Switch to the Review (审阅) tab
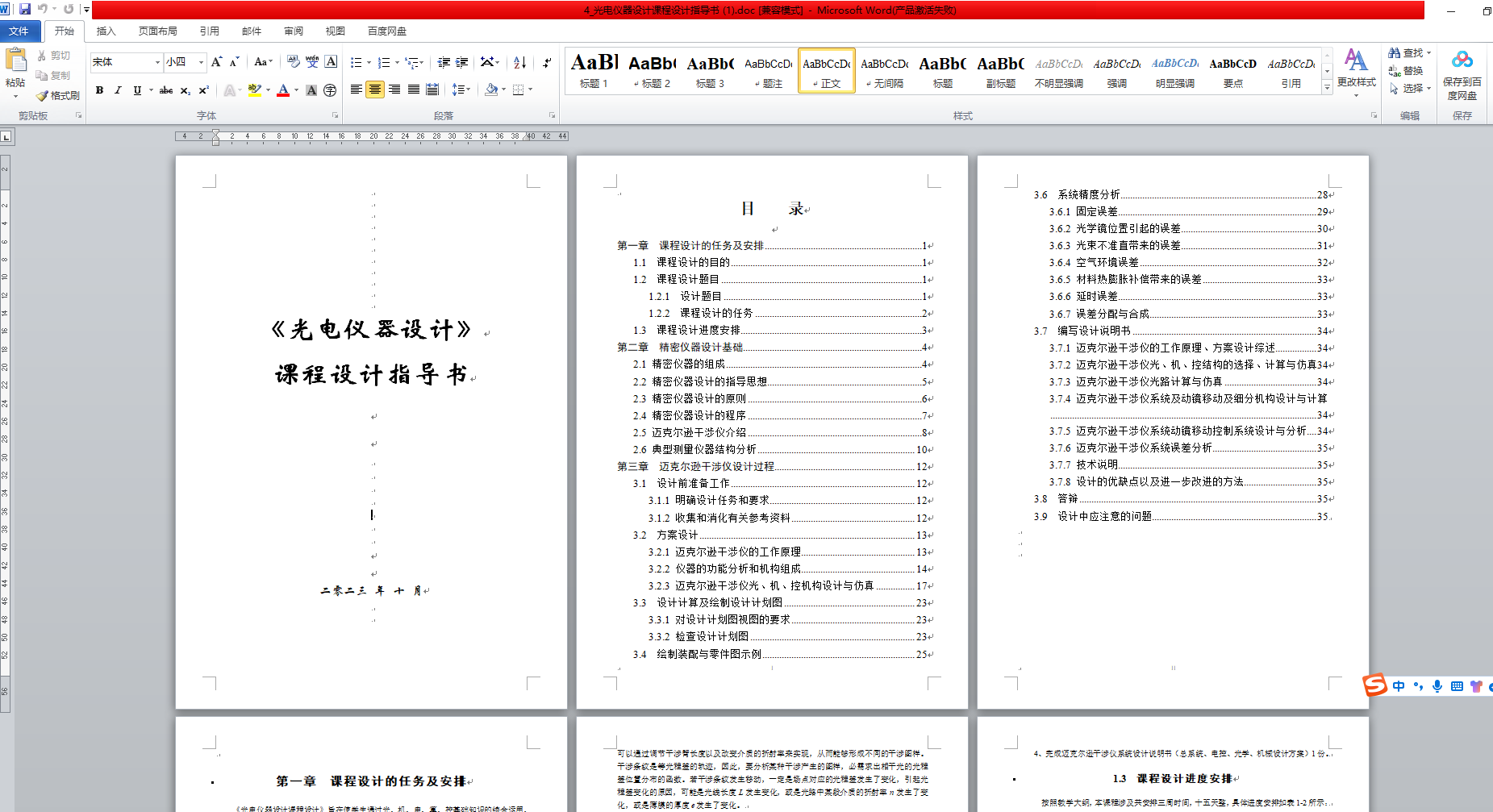1493x812 pixels. [x=293, y=31]
